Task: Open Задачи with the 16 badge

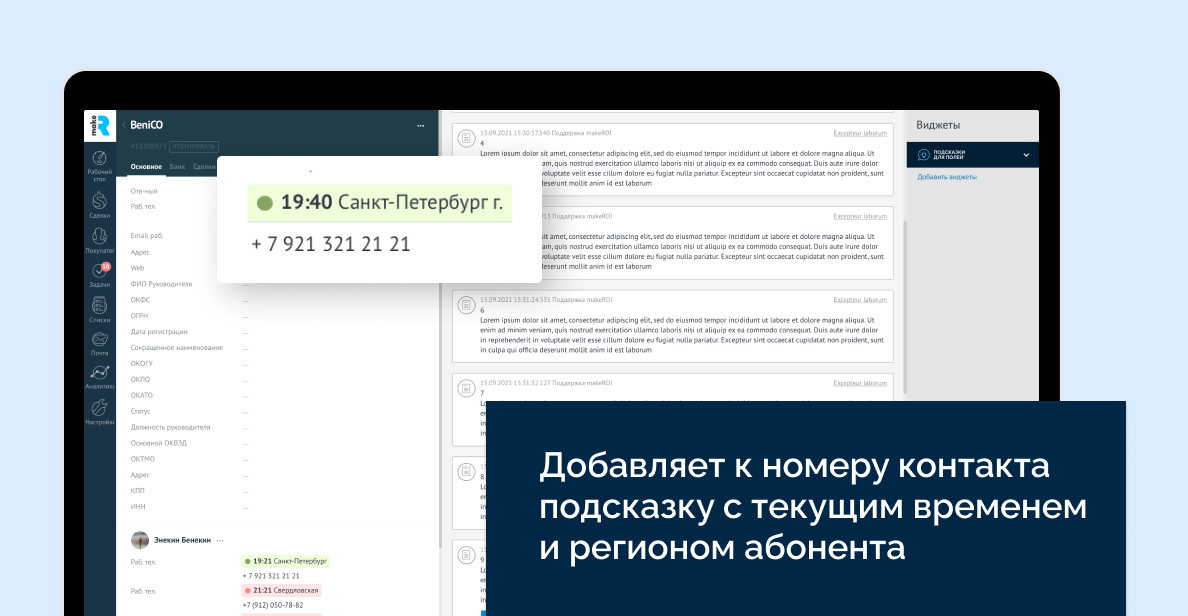Action: [x=99, y=275]
